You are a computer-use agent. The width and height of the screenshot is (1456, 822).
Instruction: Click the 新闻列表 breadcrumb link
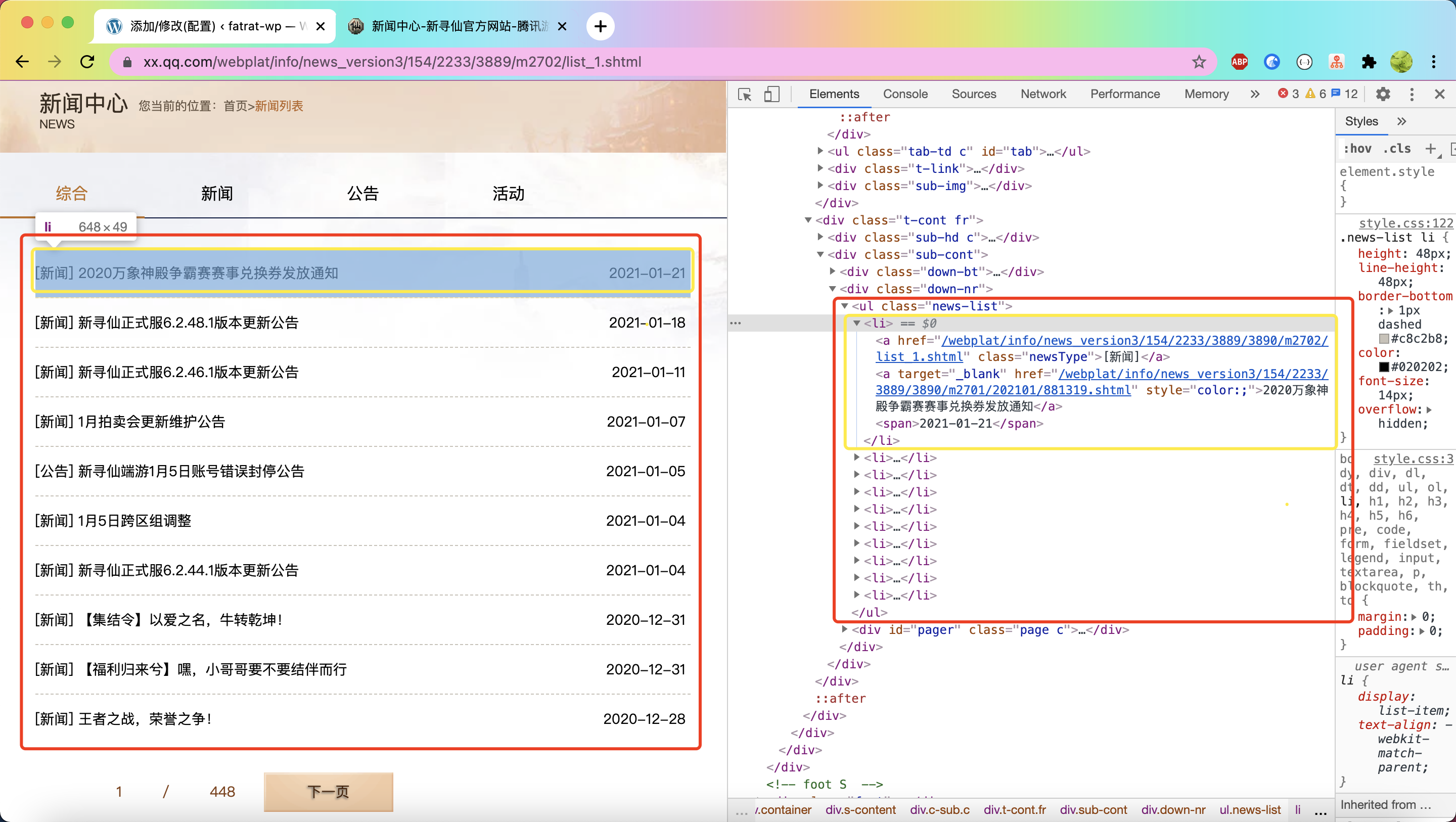tap(279, 106)
